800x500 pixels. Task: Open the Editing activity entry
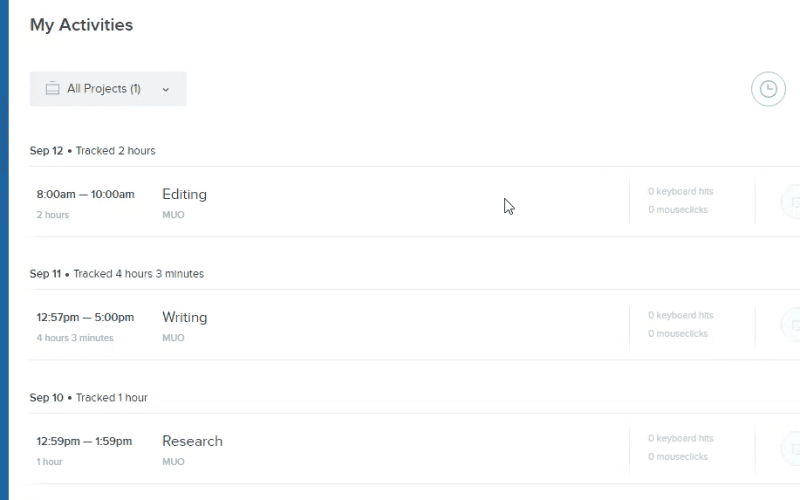coord(184,194)
